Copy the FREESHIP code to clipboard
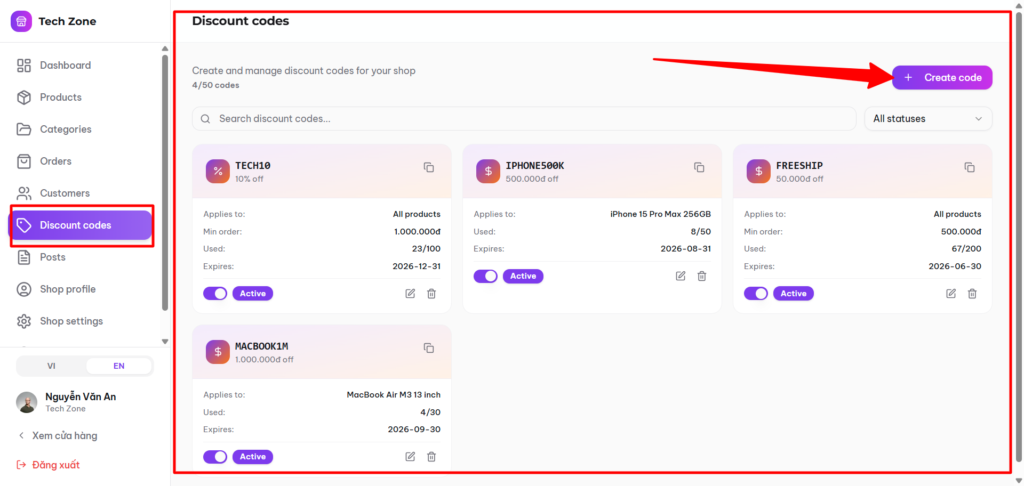 tap(969, 167)
